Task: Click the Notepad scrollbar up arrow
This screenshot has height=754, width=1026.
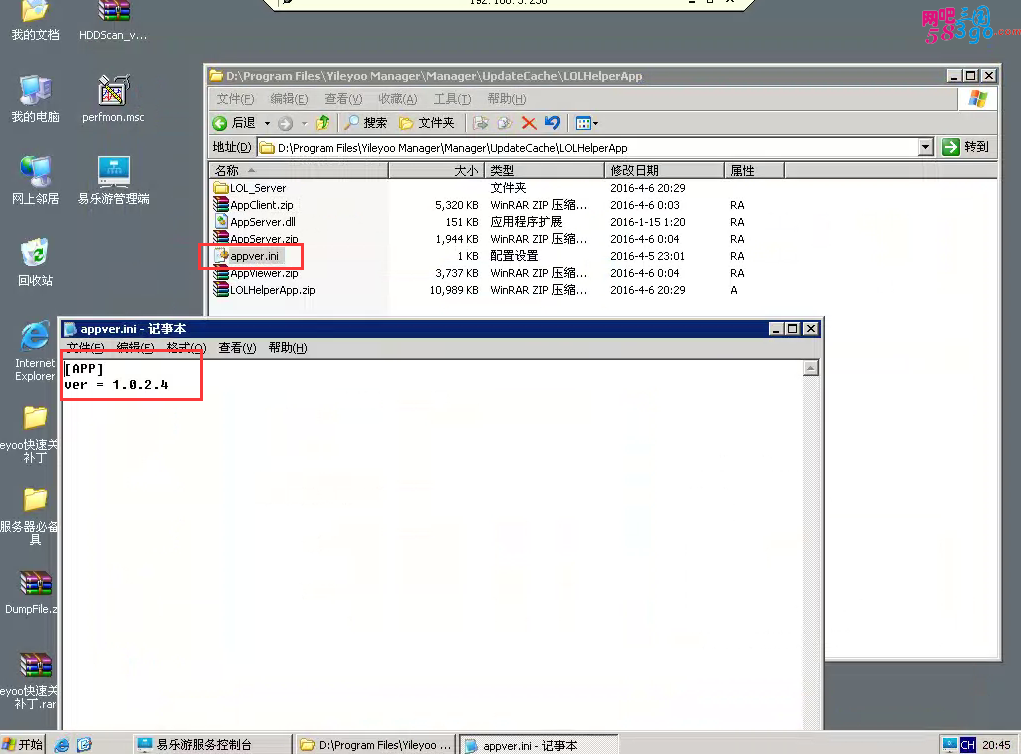Action: pos(811,368)
